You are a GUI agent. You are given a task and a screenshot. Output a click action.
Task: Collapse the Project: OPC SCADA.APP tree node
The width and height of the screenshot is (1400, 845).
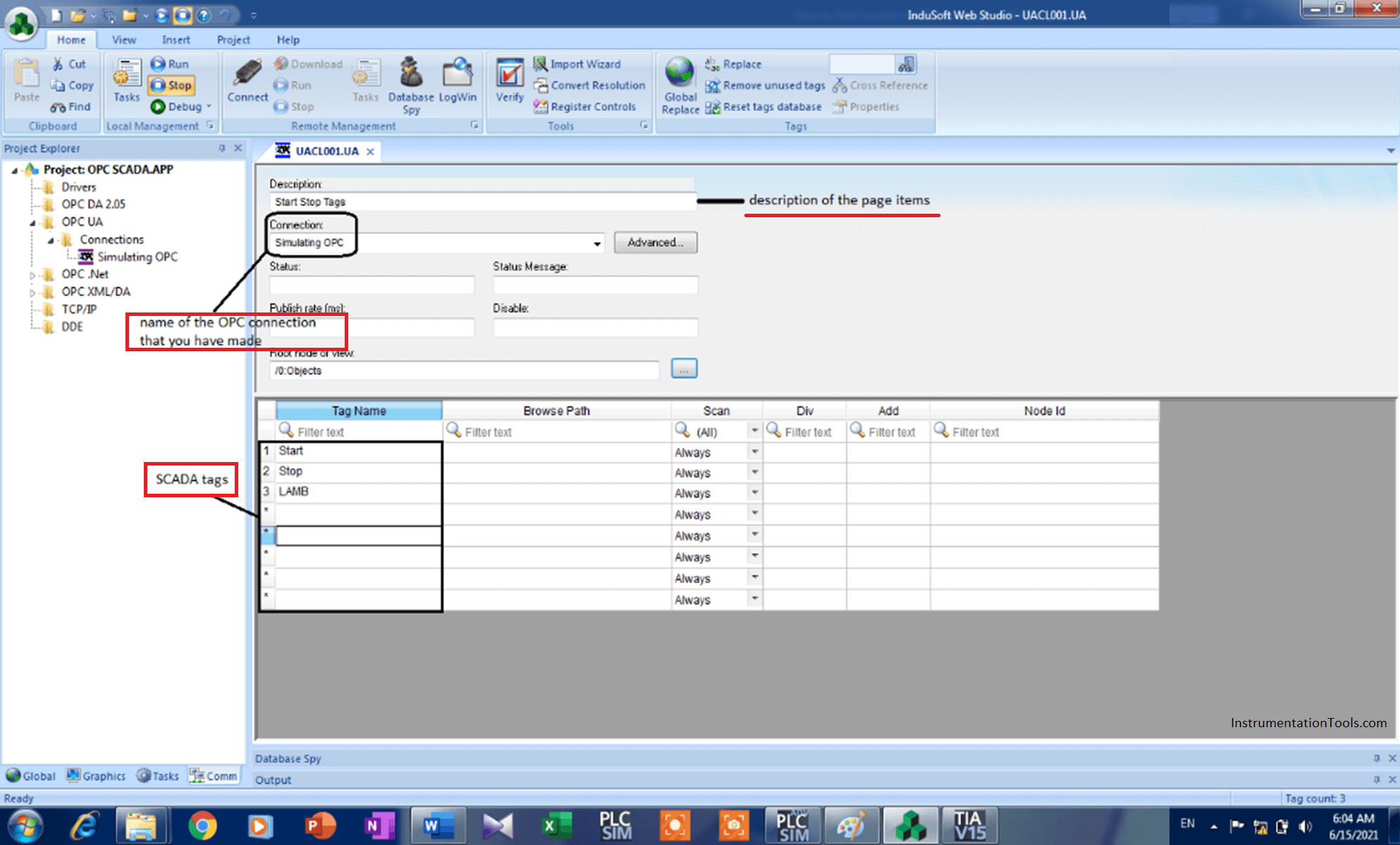pos(14,170)
